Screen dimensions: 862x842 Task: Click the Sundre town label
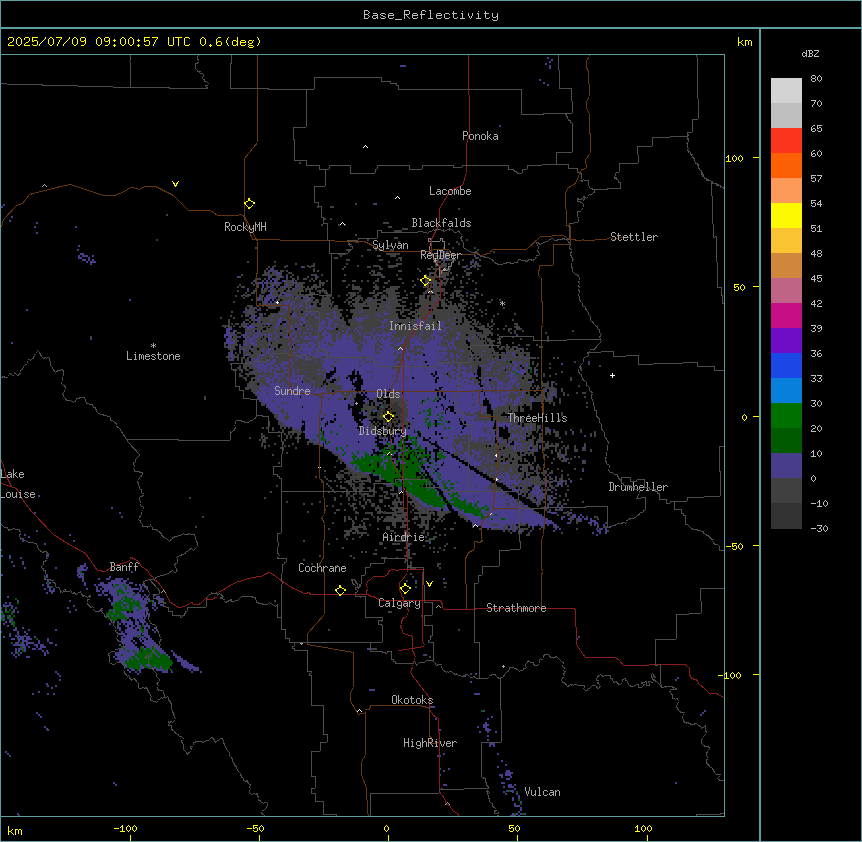tap(292, 391)
